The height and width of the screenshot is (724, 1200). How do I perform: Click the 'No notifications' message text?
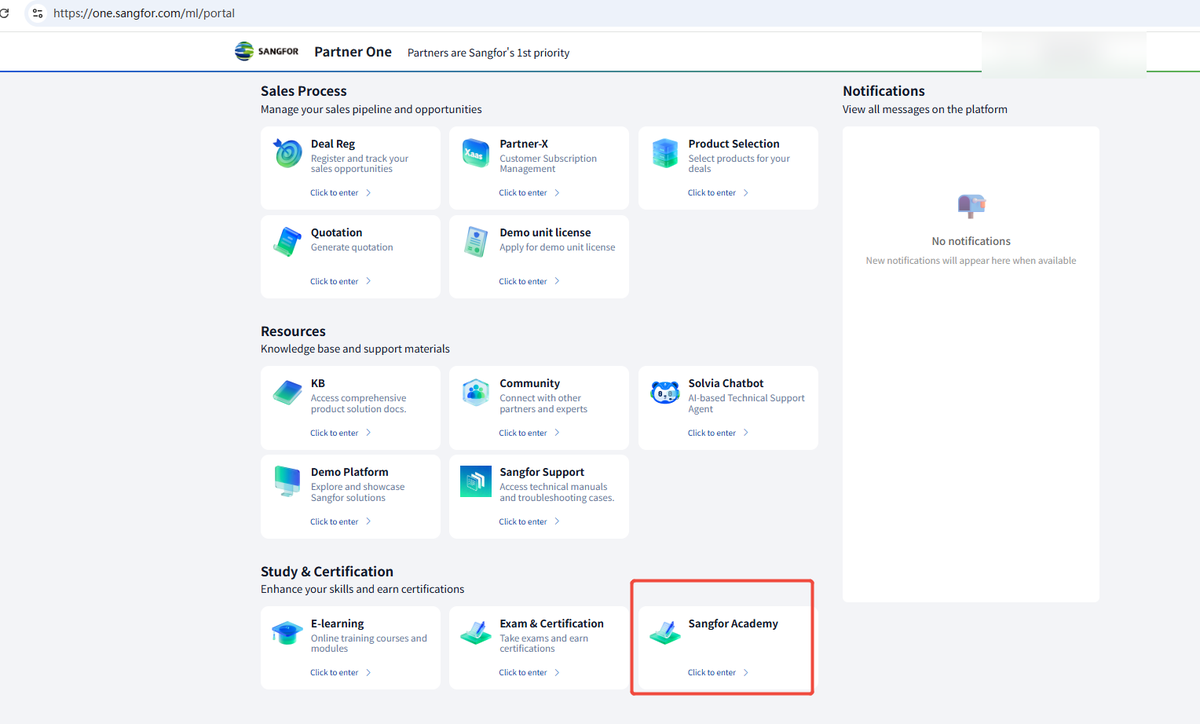(971, 241)
